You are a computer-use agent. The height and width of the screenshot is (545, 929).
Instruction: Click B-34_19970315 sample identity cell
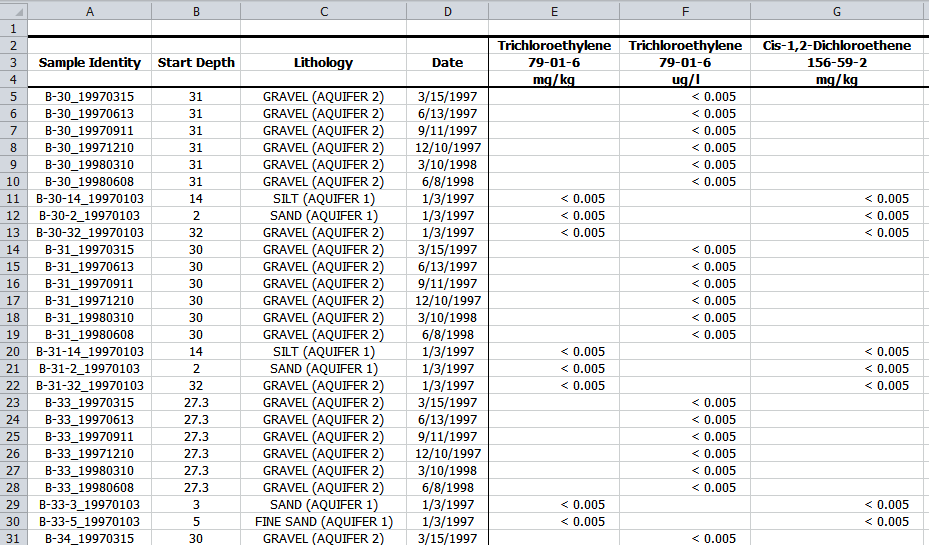click(x=90, y=538)
